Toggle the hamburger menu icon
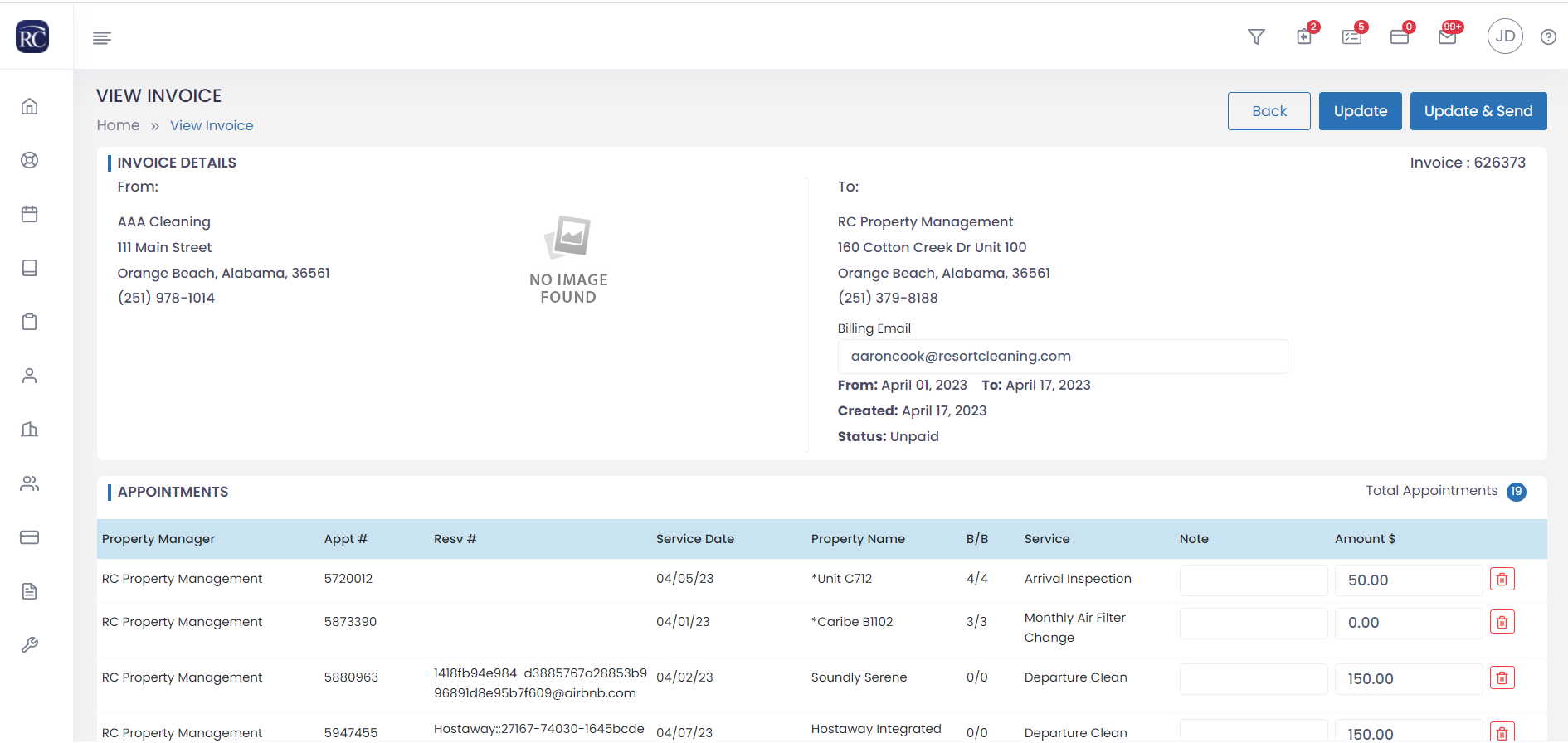 point(102,37)
